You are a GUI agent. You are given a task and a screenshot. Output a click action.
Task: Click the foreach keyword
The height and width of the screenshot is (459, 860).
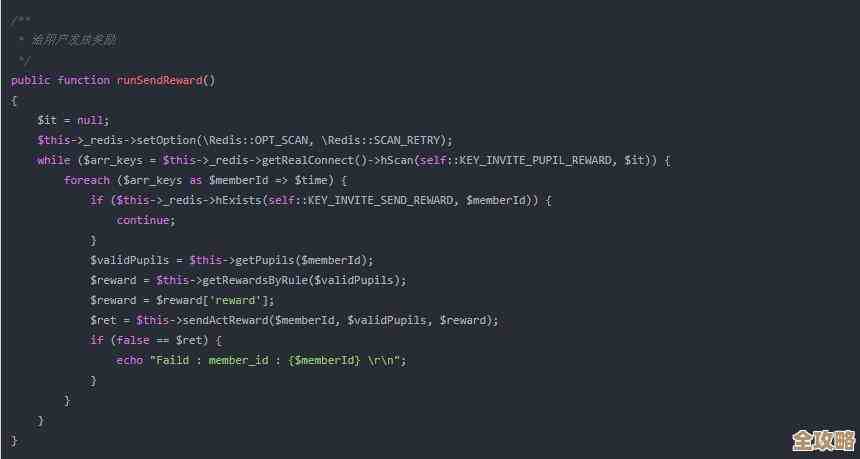pyautogui.click(x=87, y=180)
